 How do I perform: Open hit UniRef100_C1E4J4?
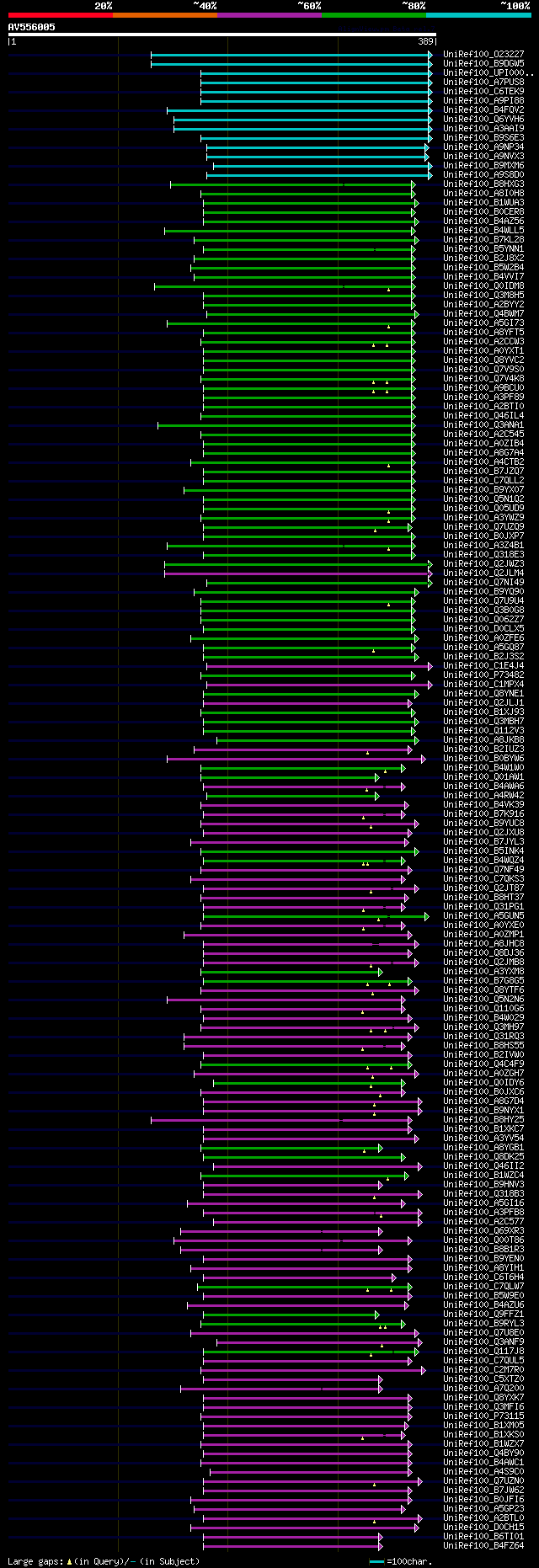pos(483,665)
